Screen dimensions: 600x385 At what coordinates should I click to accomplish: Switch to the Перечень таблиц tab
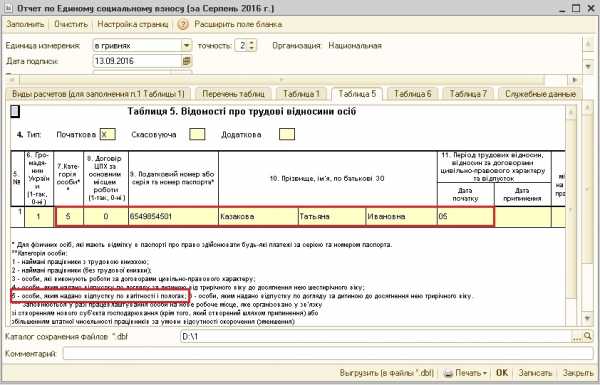pos(233,94)
